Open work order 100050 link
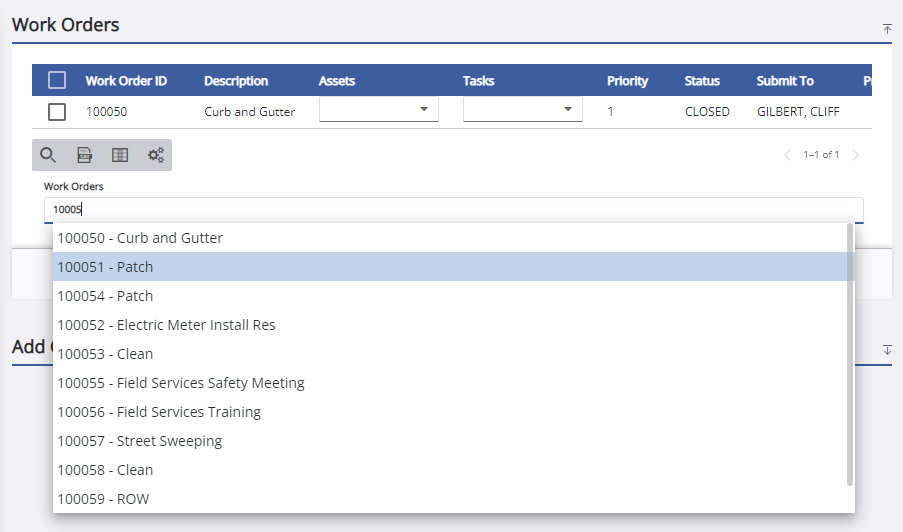The height and width of the screenshot is (532, 903). (x=106, y=112)
